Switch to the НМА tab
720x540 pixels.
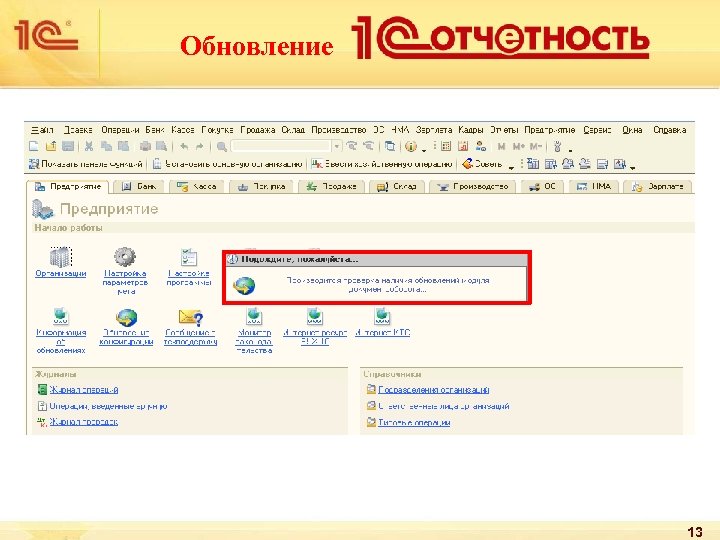click(594, 186)
